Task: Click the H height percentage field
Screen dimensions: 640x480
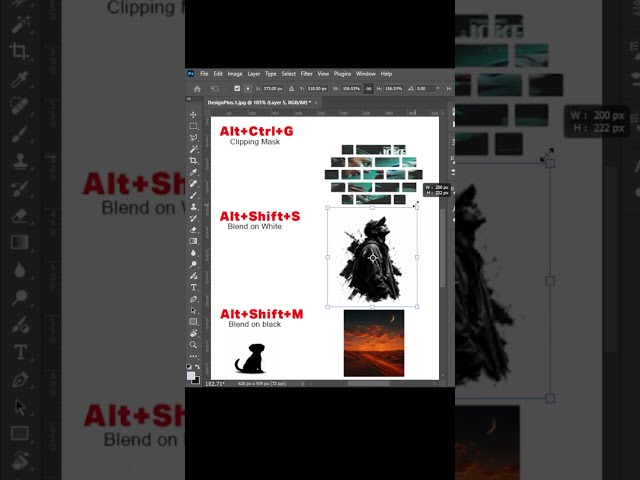Action: pos(393,89)
